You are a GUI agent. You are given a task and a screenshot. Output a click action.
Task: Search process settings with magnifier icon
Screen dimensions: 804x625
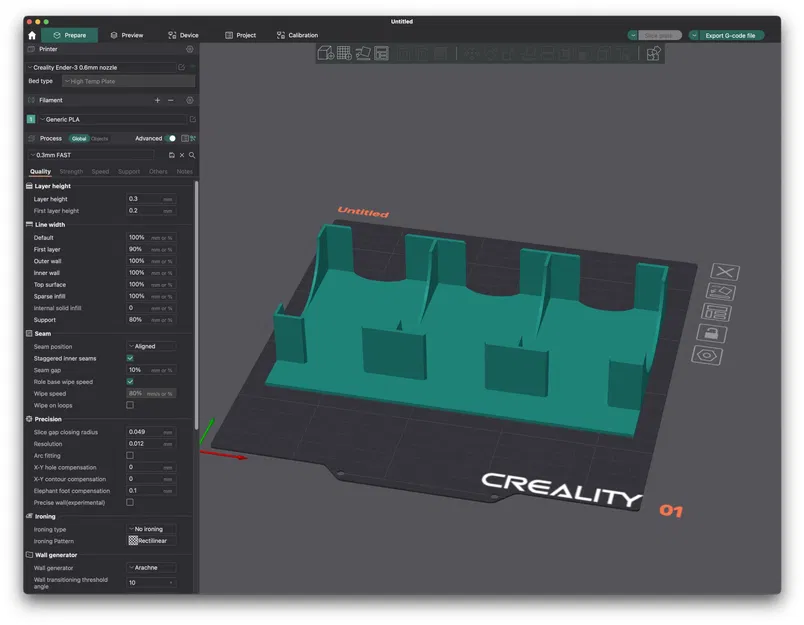coord(192,155)
